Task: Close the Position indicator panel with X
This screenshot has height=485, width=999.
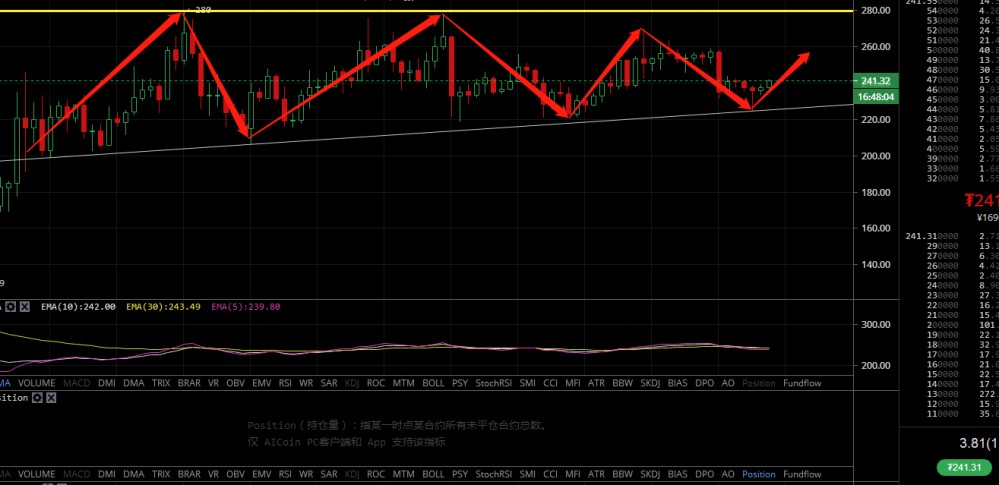Action: click(51, 397)
